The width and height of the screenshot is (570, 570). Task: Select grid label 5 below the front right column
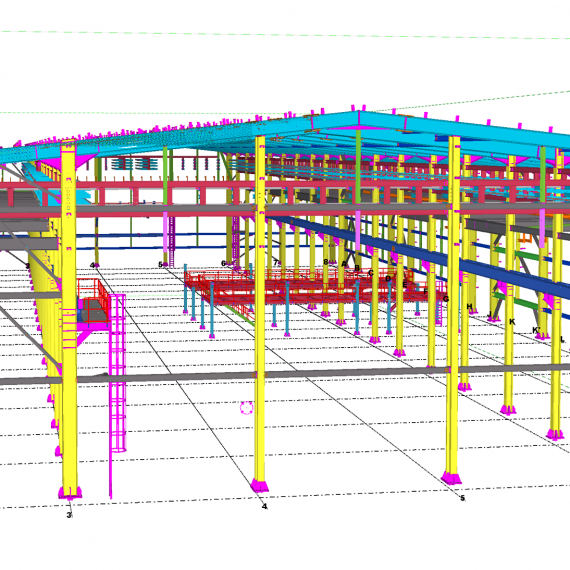coord(462,498)
